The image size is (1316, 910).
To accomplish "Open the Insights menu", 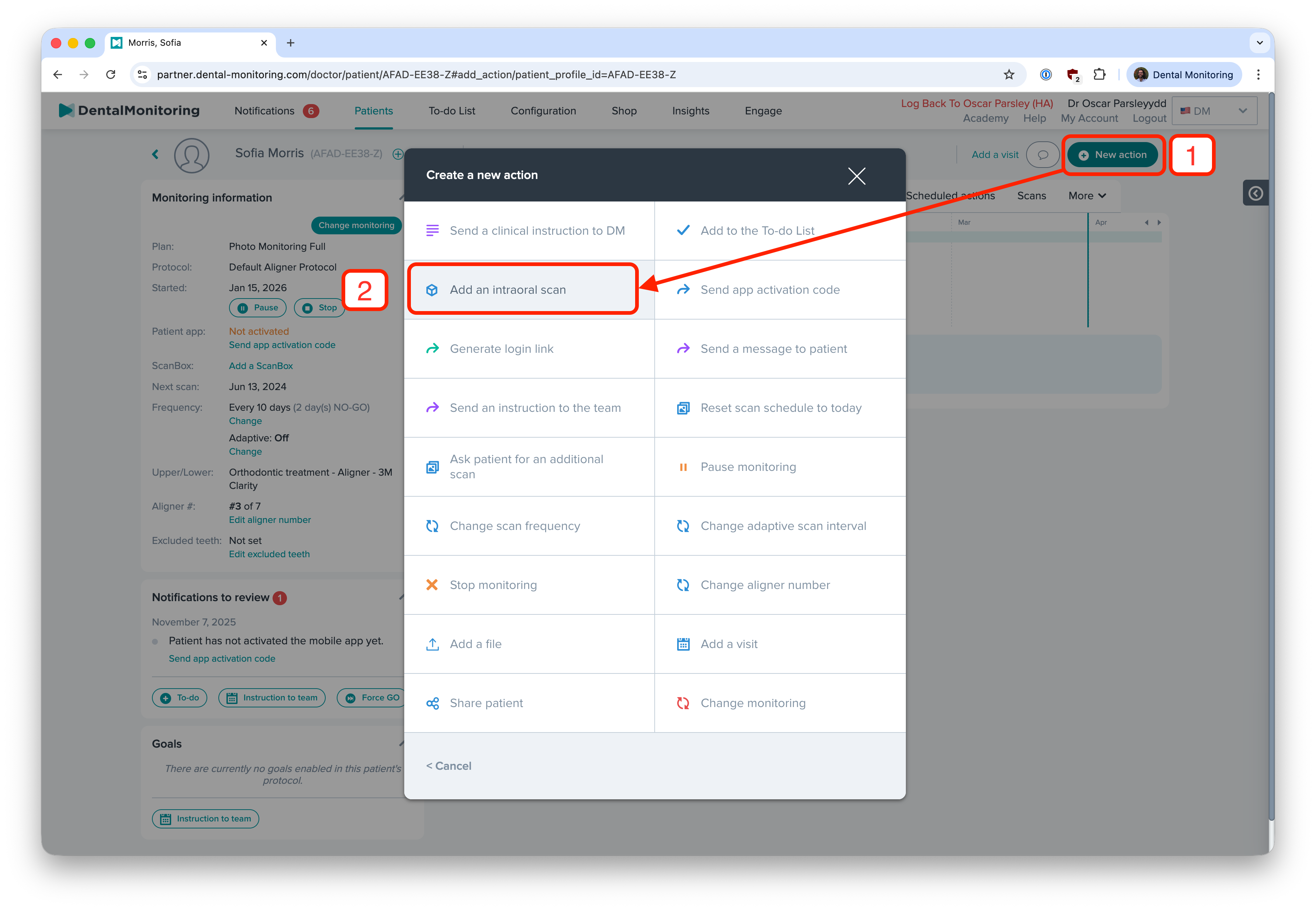I will click(x=690, y=111).
